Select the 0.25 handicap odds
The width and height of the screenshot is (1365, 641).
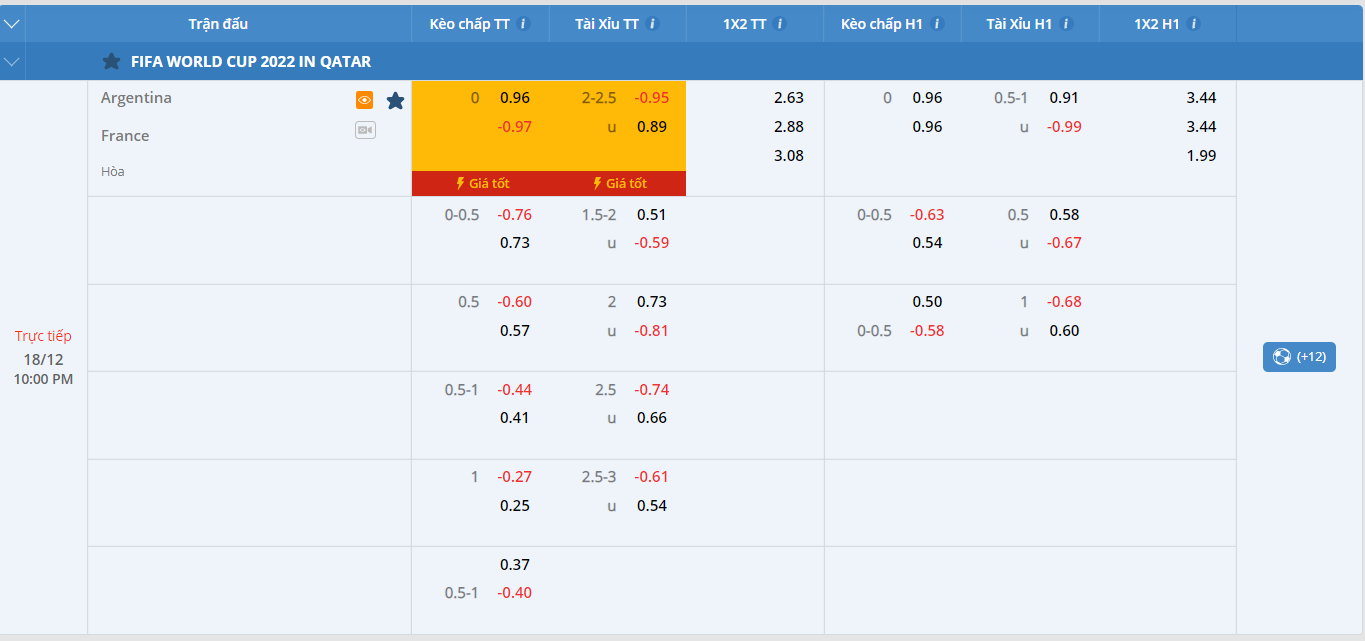click(x=515, y=506)
